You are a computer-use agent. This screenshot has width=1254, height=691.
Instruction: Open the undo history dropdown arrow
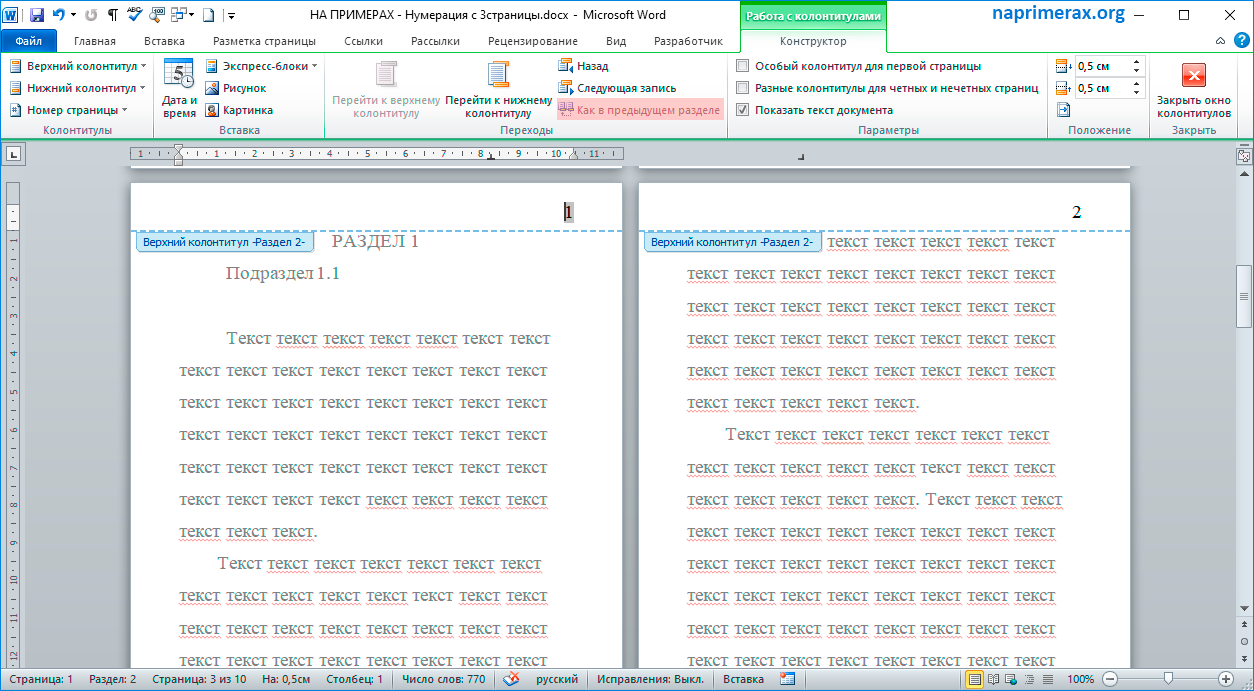(73, 15)
